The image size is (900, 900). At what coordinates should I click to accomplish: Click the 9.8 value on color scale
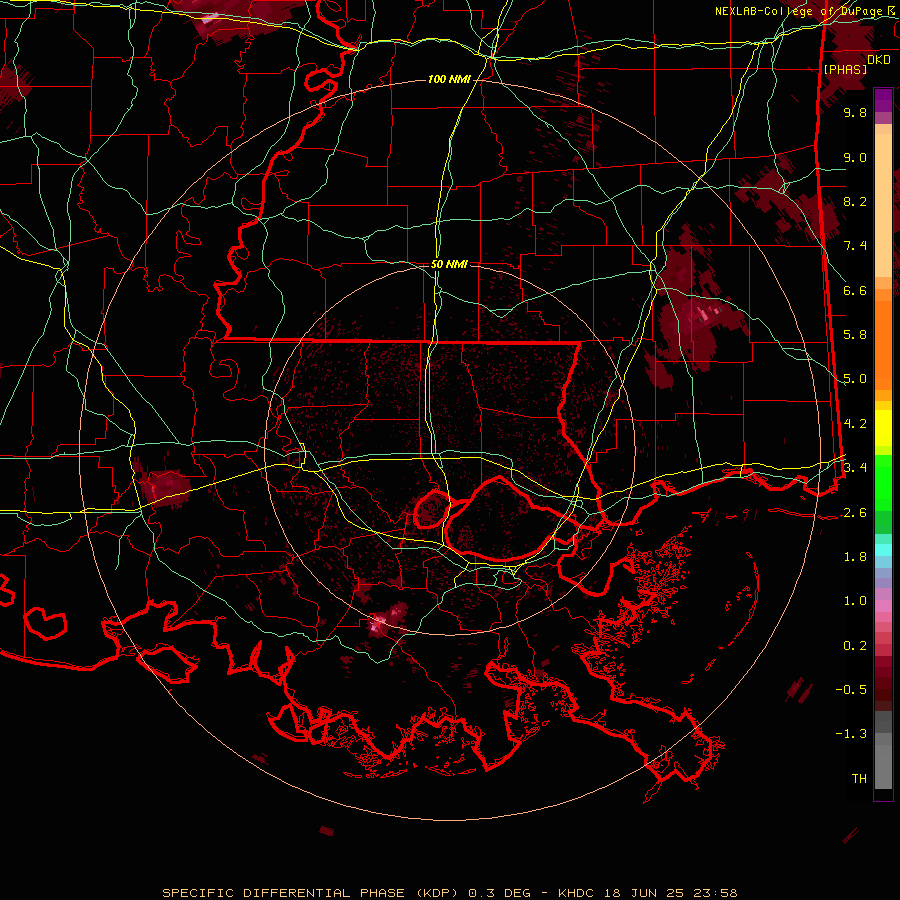[x=855, y=112]
